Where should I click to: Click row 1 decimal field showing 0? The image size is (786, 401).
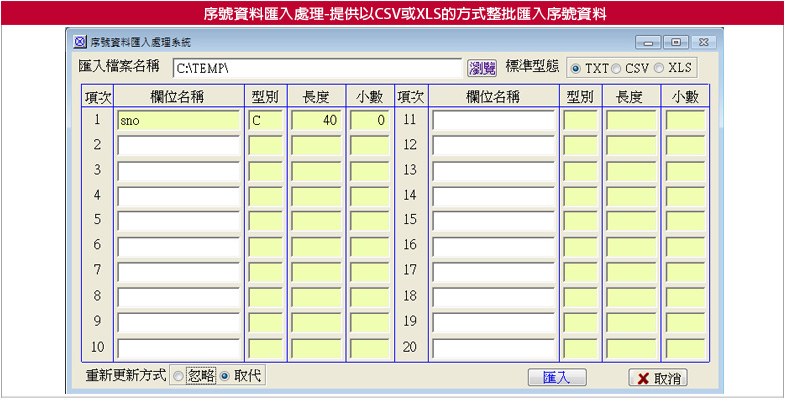(x=369, y=120)
